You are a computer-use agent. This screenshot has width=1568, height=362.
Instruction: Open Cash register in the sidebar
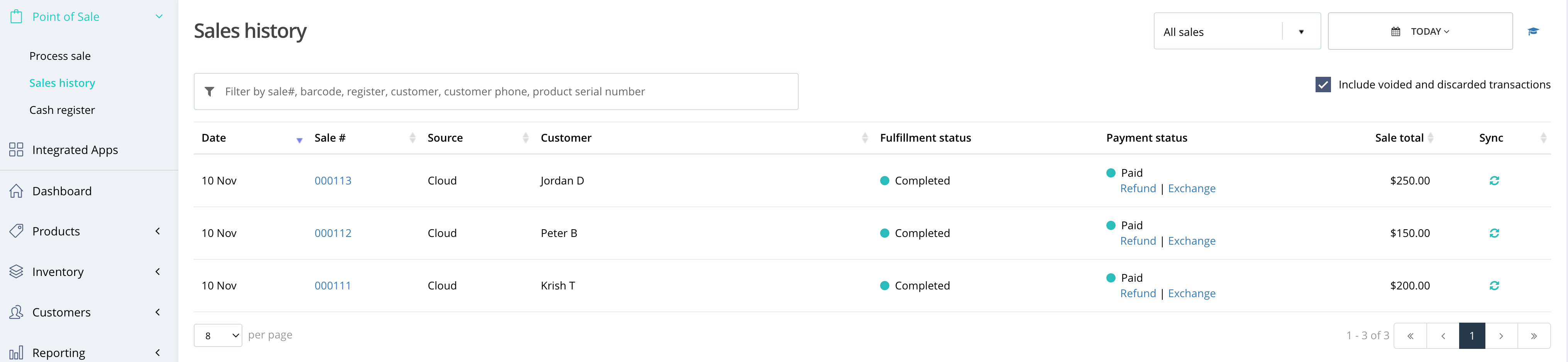62,110
